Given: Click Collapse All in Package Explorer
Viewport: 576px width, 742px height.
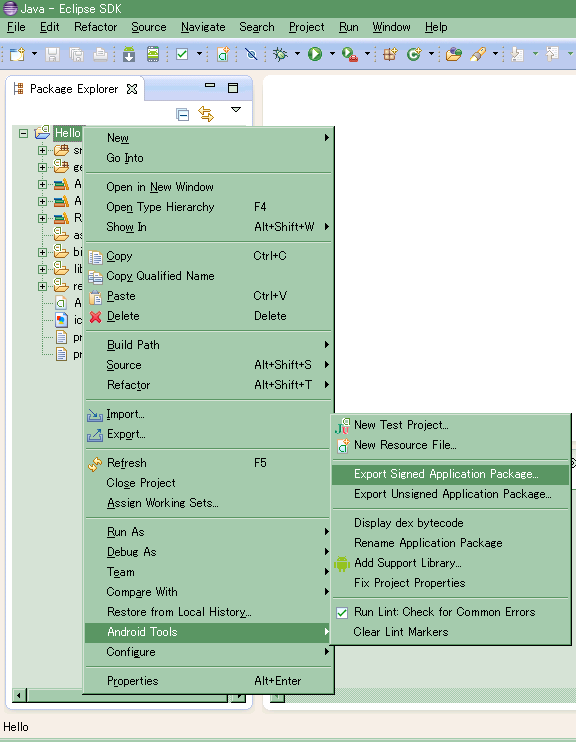Looking at the screenshot, I should [183, 114].
